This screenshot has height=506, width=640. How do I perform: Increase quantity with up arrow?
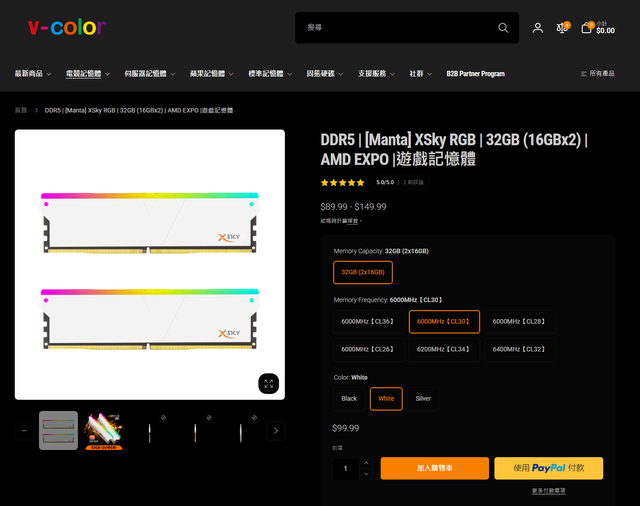[x=366, y=463]
